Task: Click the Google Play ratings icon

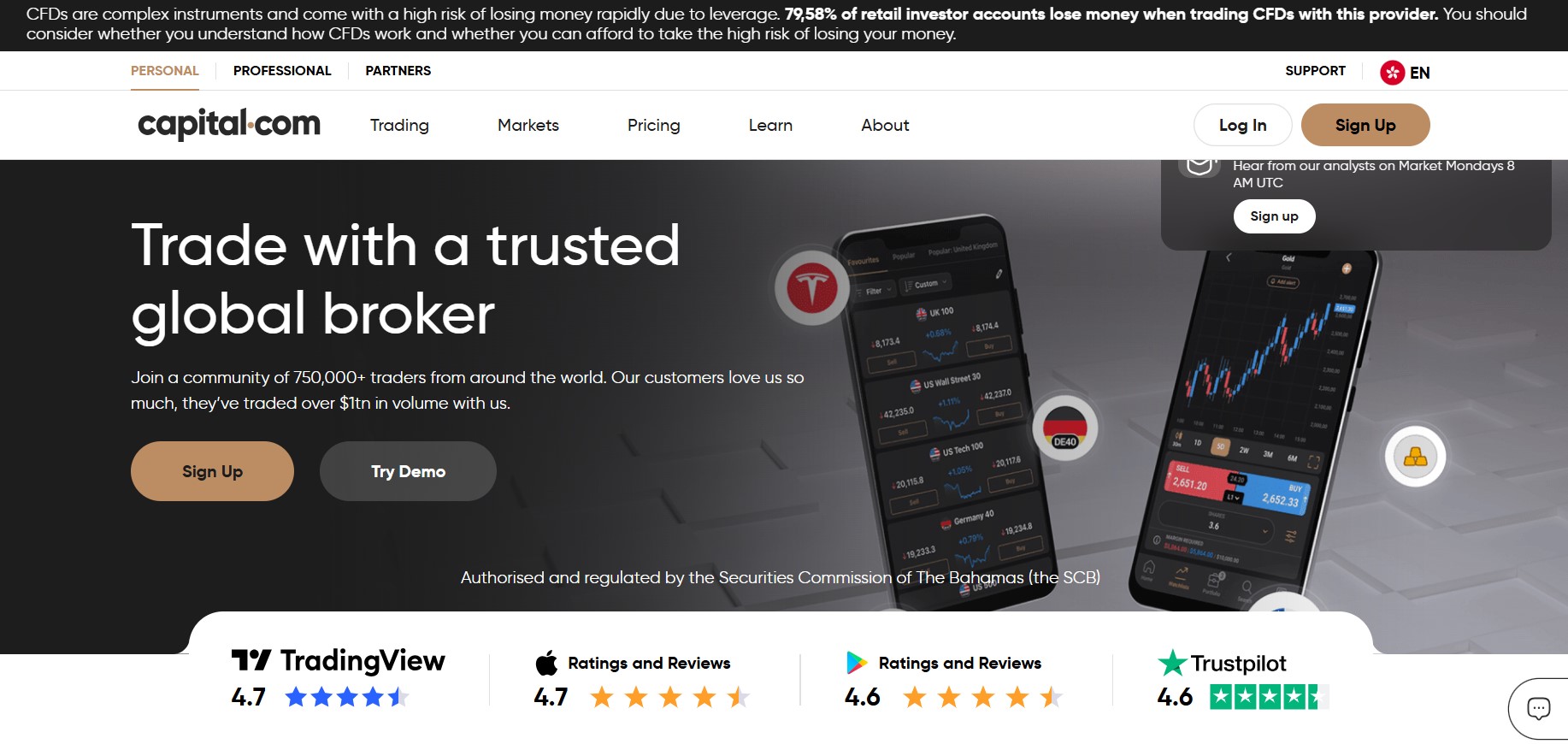Action: 857,663
